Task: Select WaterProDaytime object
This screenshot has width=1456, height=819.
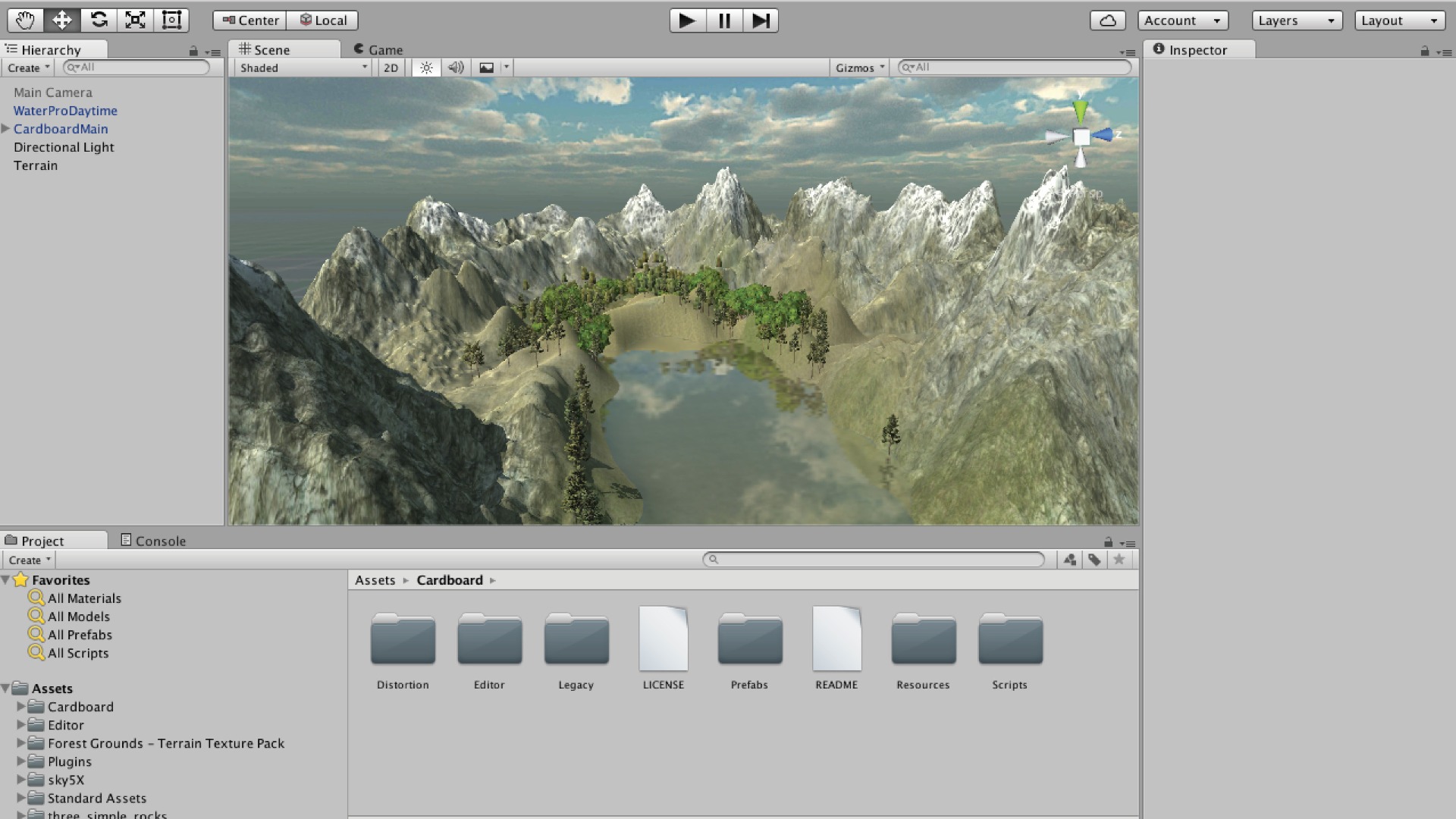Action: 65,111
